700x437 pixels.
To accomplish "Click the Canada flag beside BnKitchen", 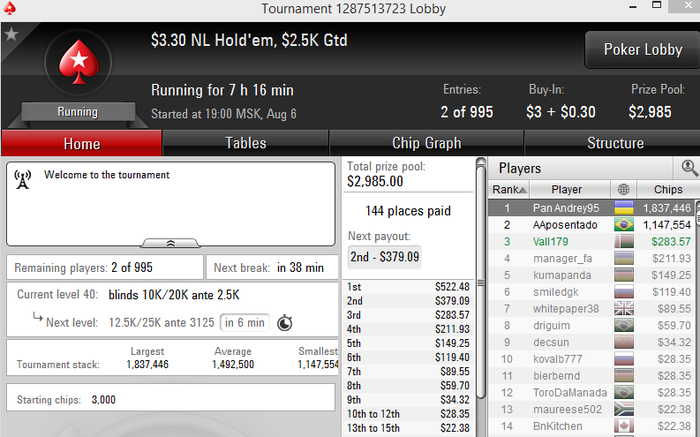I will click(x=624, y=426).
